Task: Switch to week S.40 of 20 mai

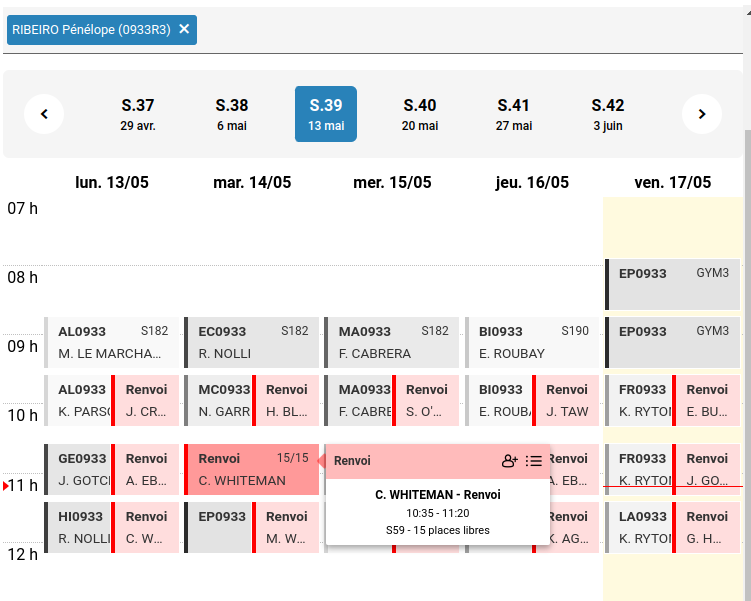Action: tap(420, 114)
